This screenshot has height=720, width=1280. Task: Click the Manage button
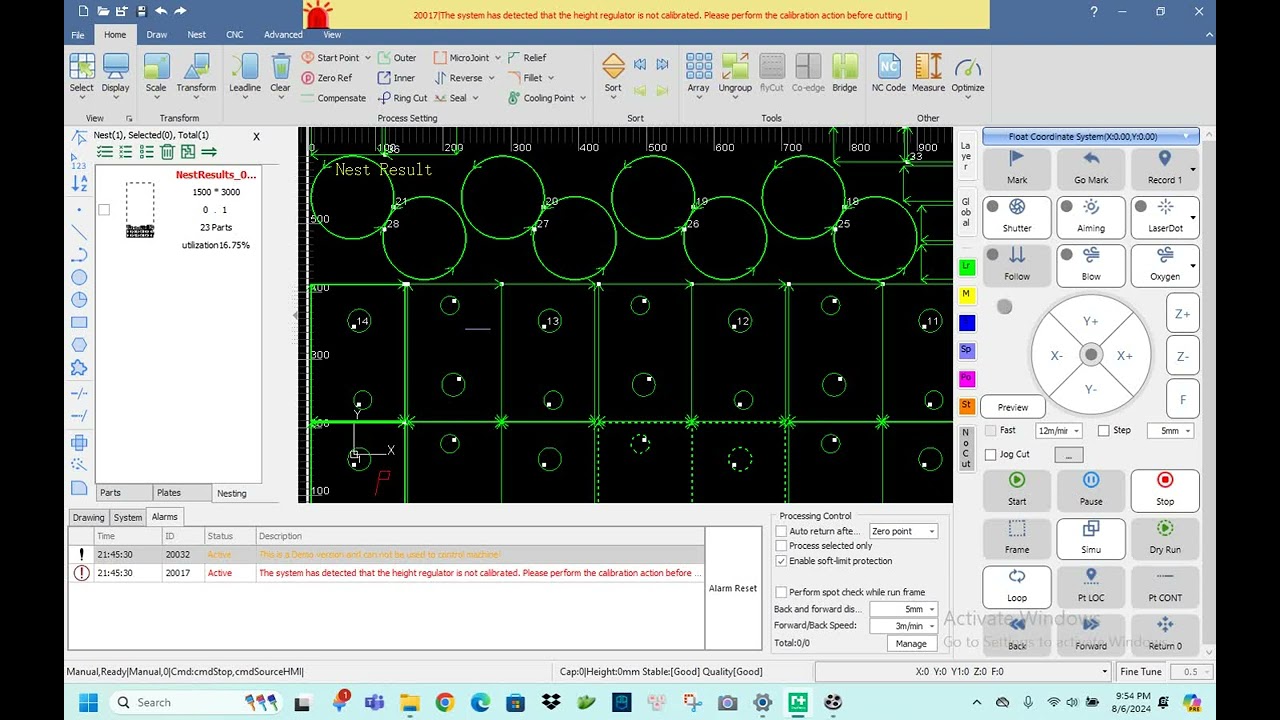(x=911, y=644)
